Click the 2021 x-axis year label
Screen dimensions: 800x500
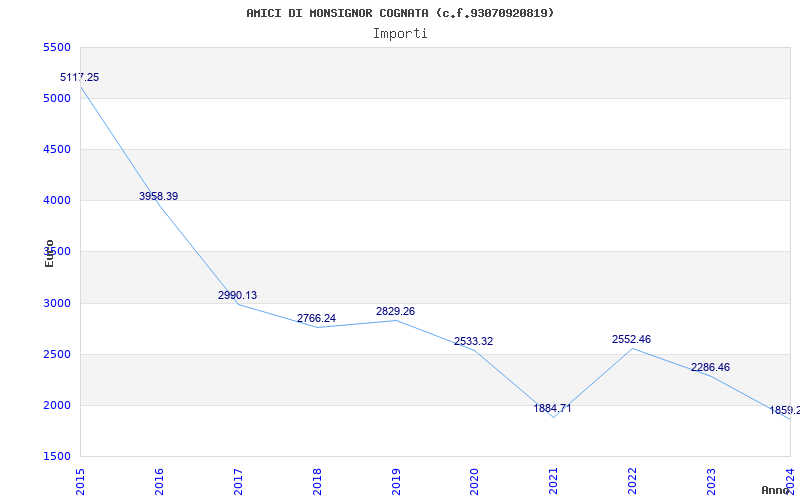[x=554, y=482]
